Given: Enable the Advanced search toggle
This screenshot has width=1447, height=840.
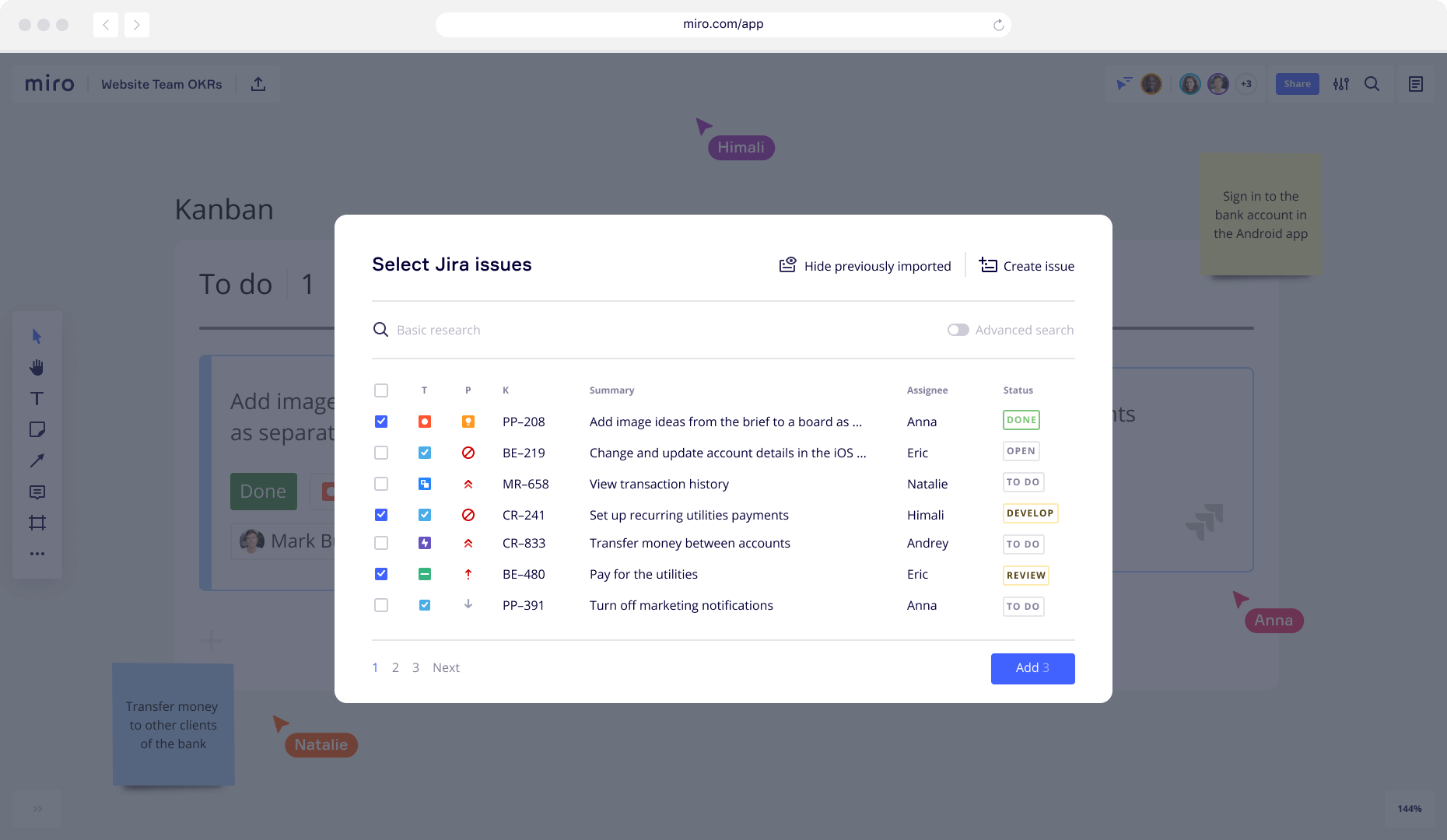Looking at the screenshot, I should point(958,330).
